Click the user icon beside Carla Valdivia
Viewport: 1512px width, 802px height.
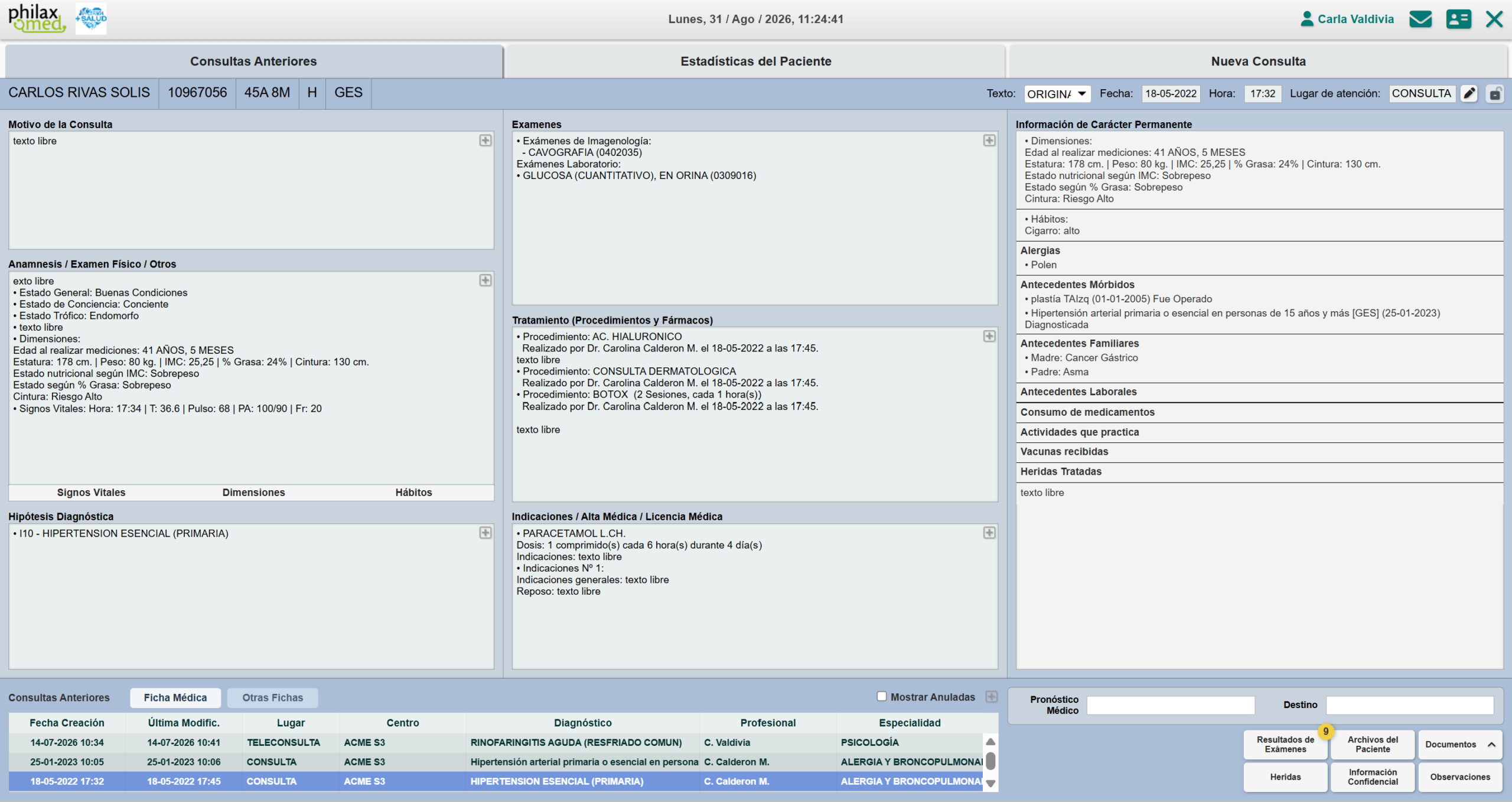(1306, 19)
